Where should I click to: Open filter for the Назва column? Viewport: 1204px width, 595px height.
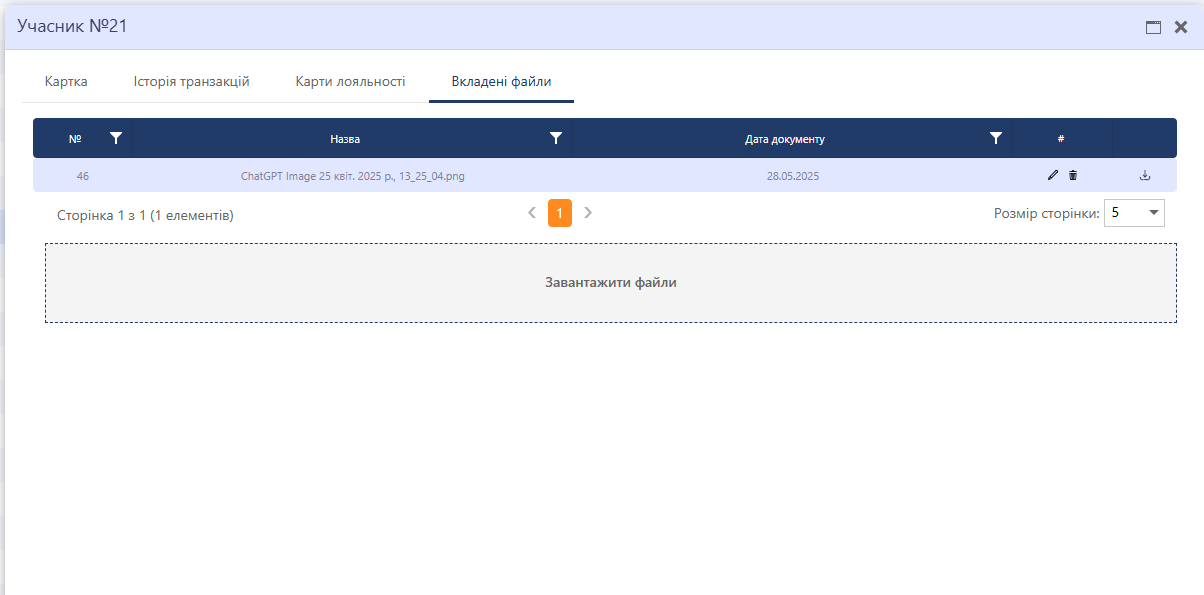point(556,139)
